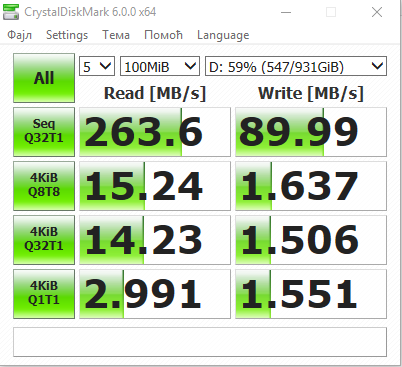Minimize the CrystalDiskMark window
Viewport: 402px width, 367px height.
point(286,12)
